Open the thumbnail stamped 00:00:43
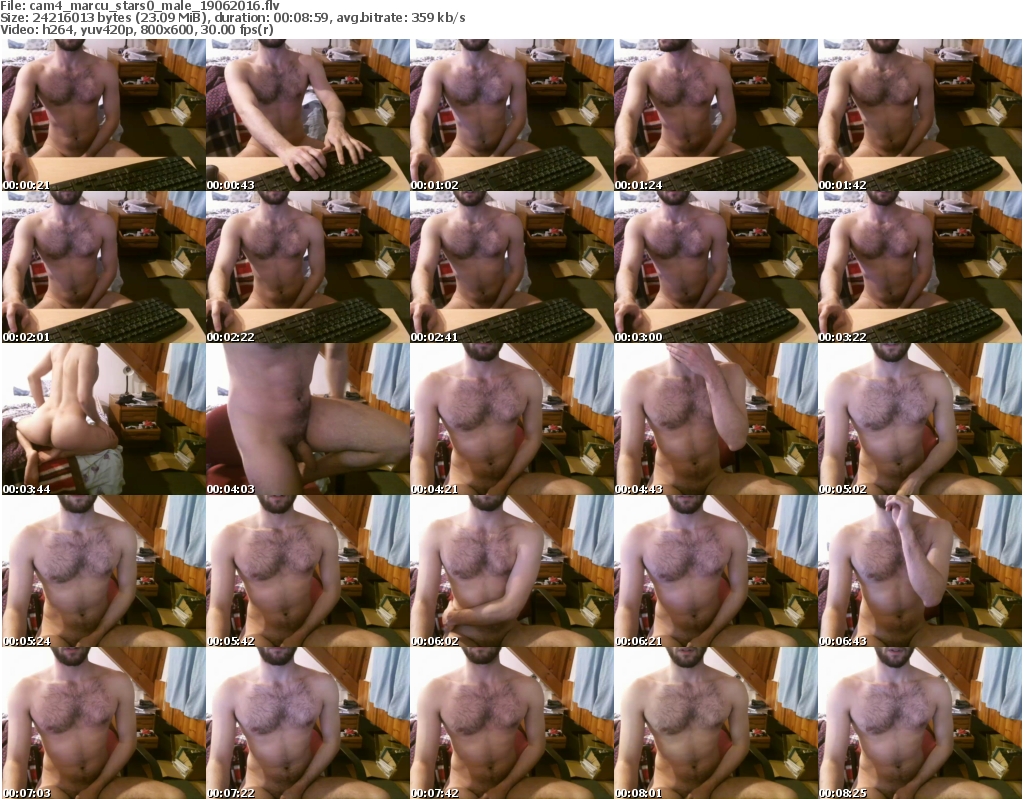1024x799 pixels. [x=308, y=115]
